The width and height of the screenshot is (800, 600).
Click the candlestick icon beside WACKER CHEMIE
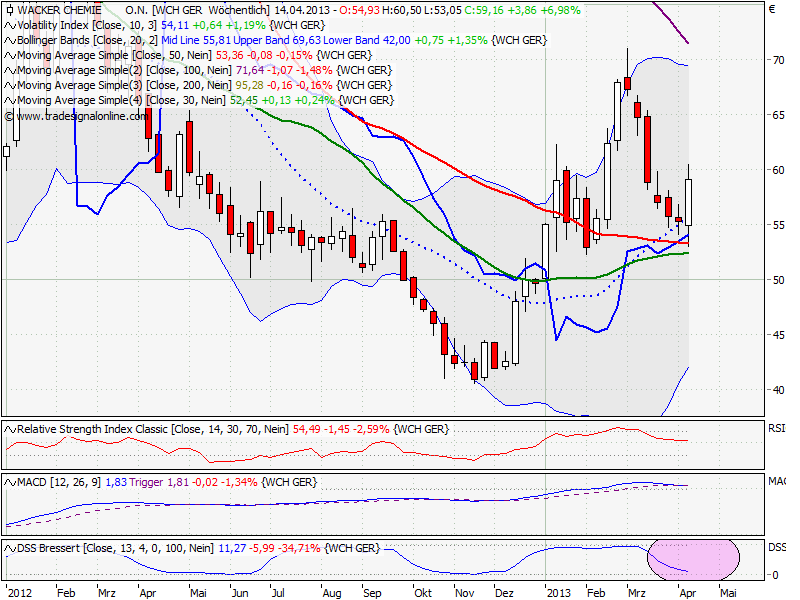tap(10, 10)
